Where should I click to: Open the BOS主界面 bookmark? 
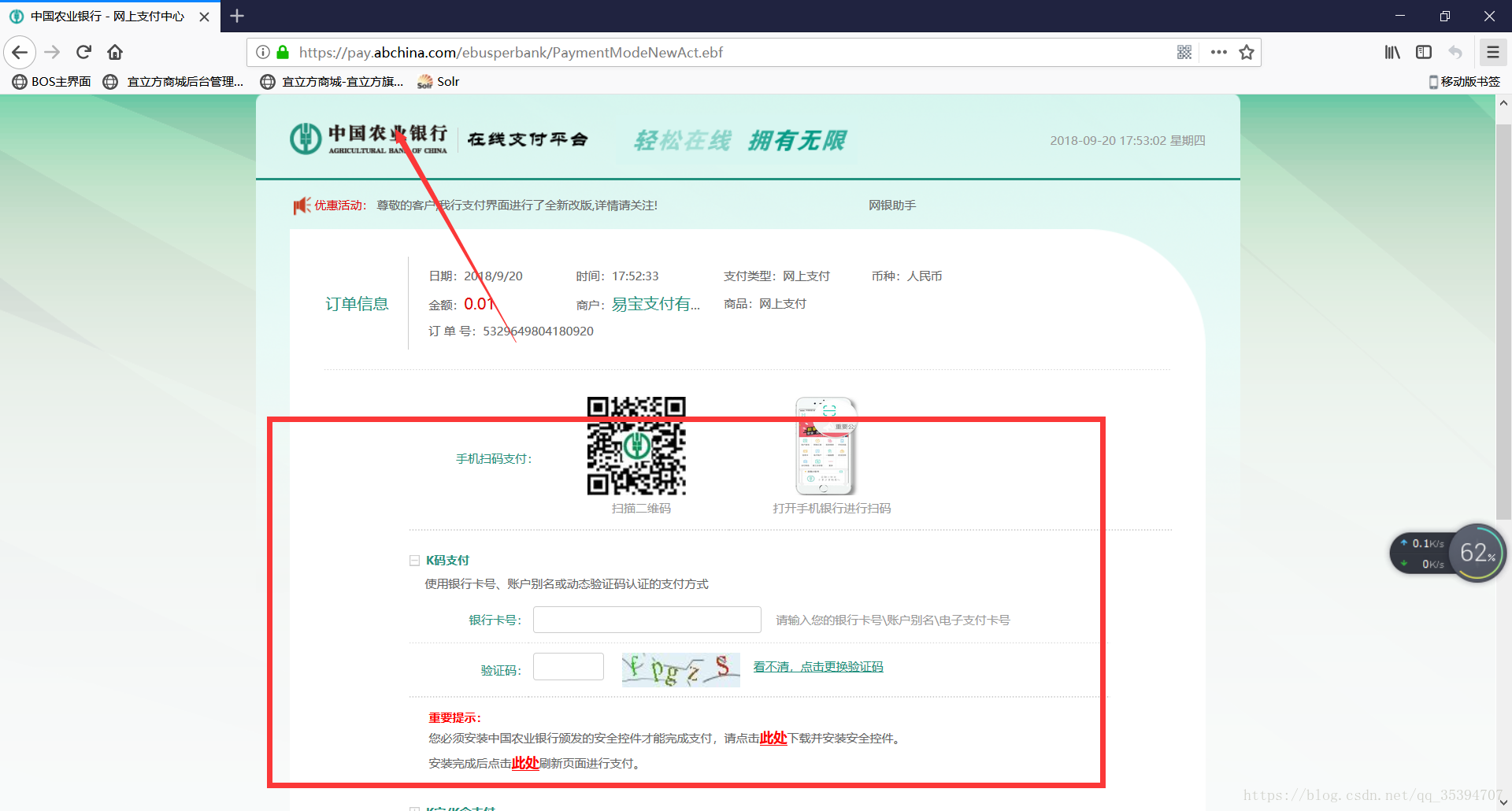[51, 82]
